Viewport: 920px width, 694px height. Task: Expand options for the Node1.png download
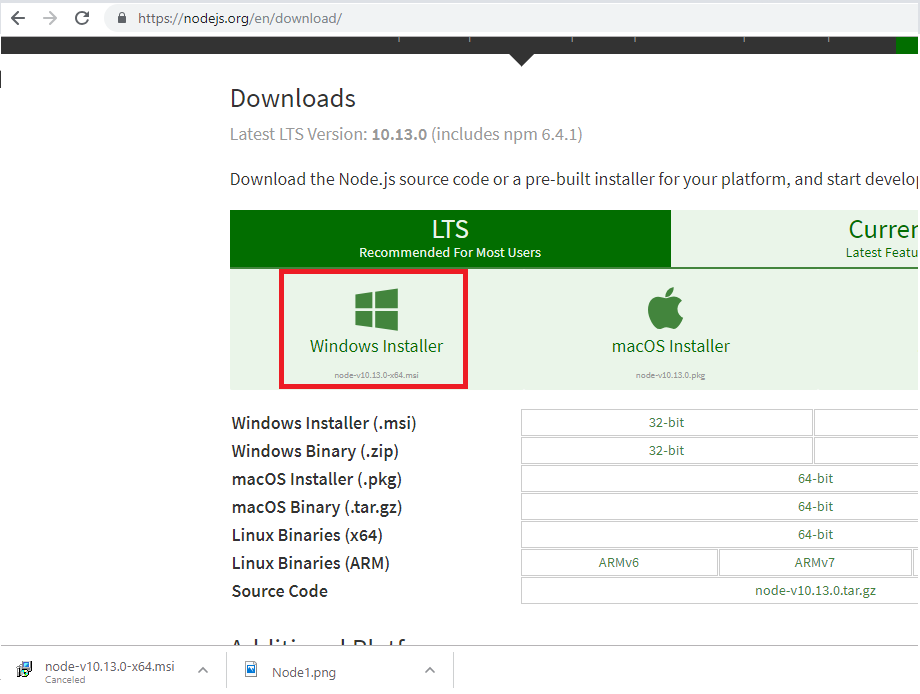pos(430,670)
